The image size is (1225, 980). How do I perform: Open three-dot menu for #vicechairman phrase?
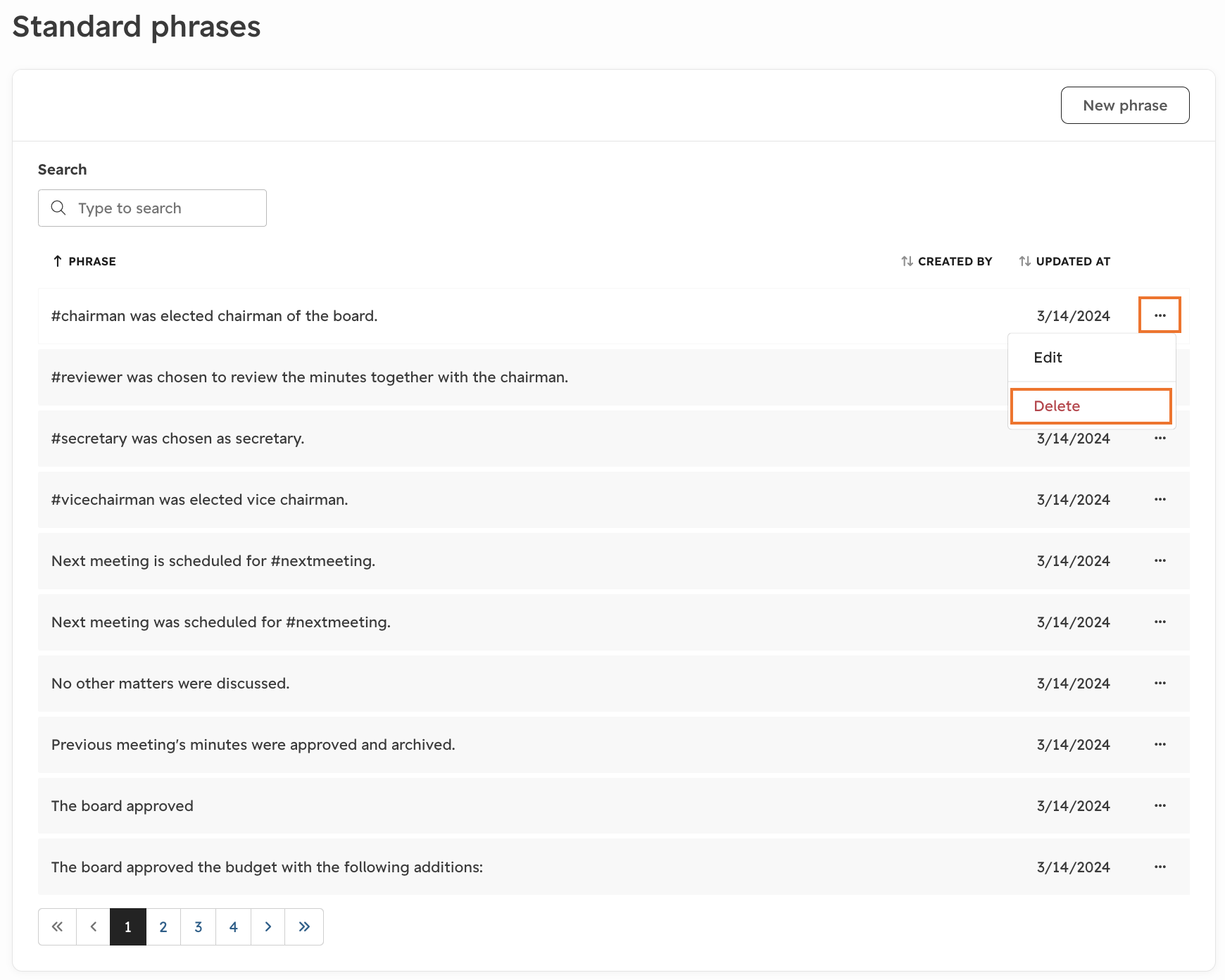[1160, 499]
